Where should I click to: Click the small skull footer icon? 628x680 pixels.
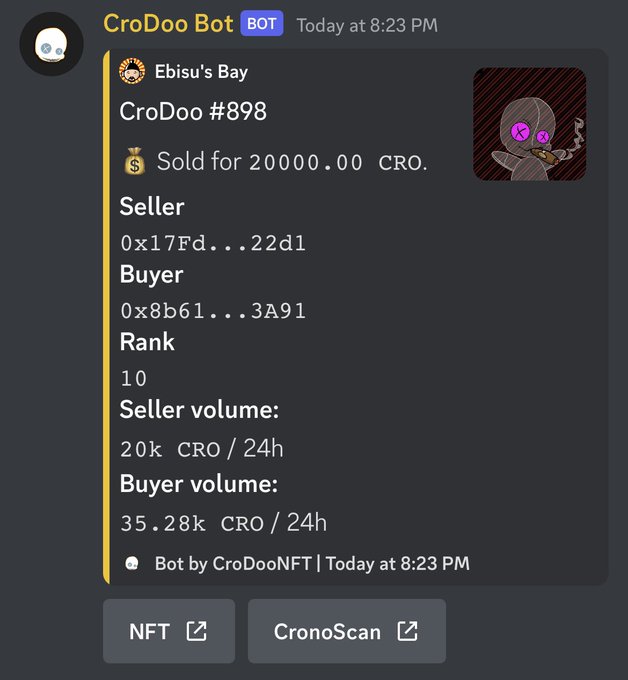pyautogui.click(x=132, y=563)
